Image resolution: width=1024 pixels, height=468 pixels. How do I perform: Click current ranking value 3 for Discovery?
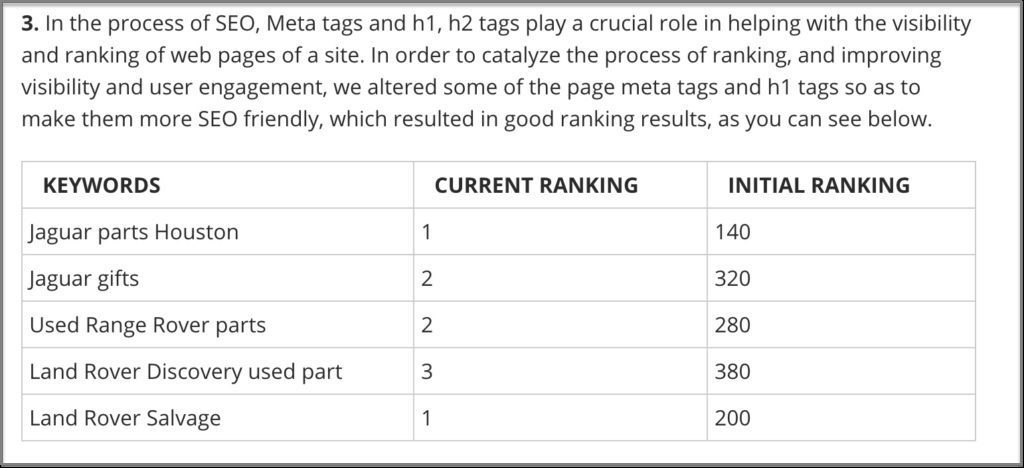tap(427, 371)
